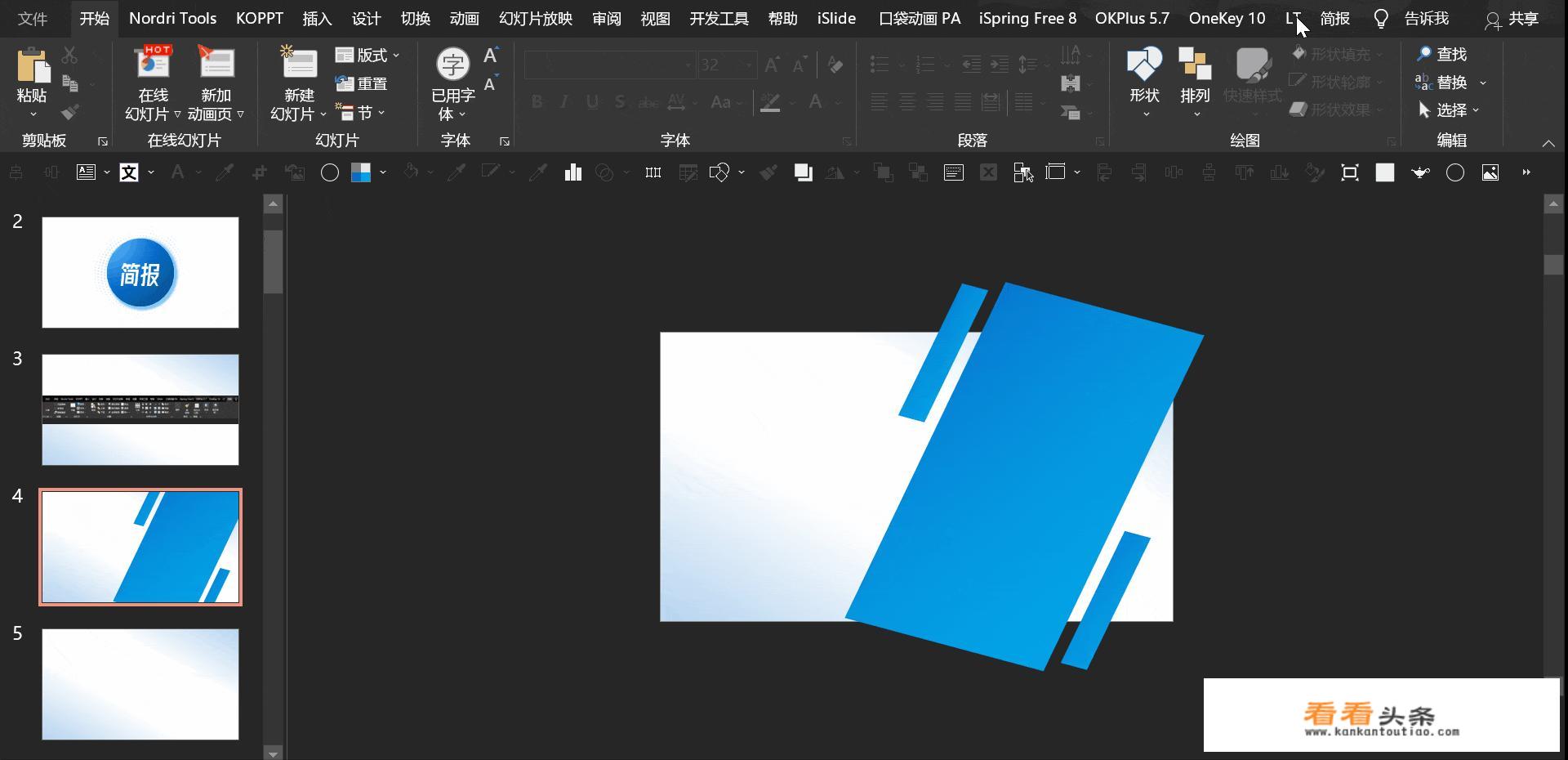Click the insert picture icon in quick toolbar
The height and width of the screenshot is (760, 1568).
click(x=1490, y=172)
